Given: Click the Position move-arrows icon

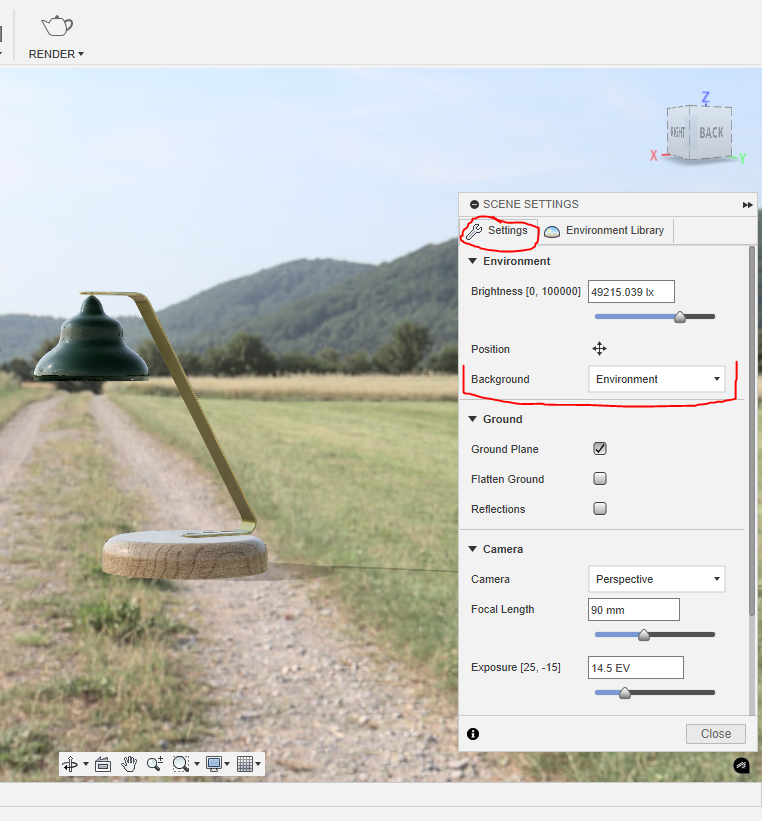Looking at the screenshot, I should [599, 349].
